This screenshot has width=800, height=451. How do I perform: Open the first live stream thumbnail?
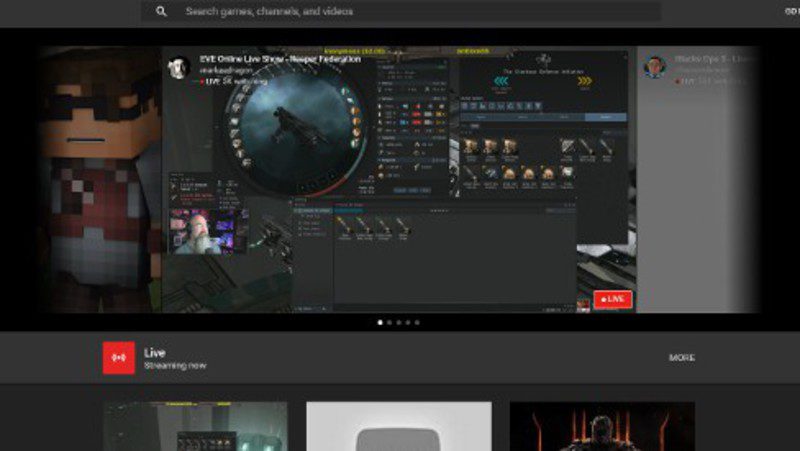click(196, 427)
